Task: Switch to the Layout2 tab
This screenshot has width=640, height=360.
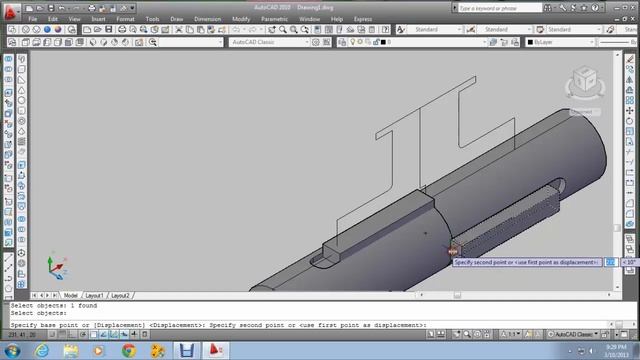Action: [x=120, y=296]
